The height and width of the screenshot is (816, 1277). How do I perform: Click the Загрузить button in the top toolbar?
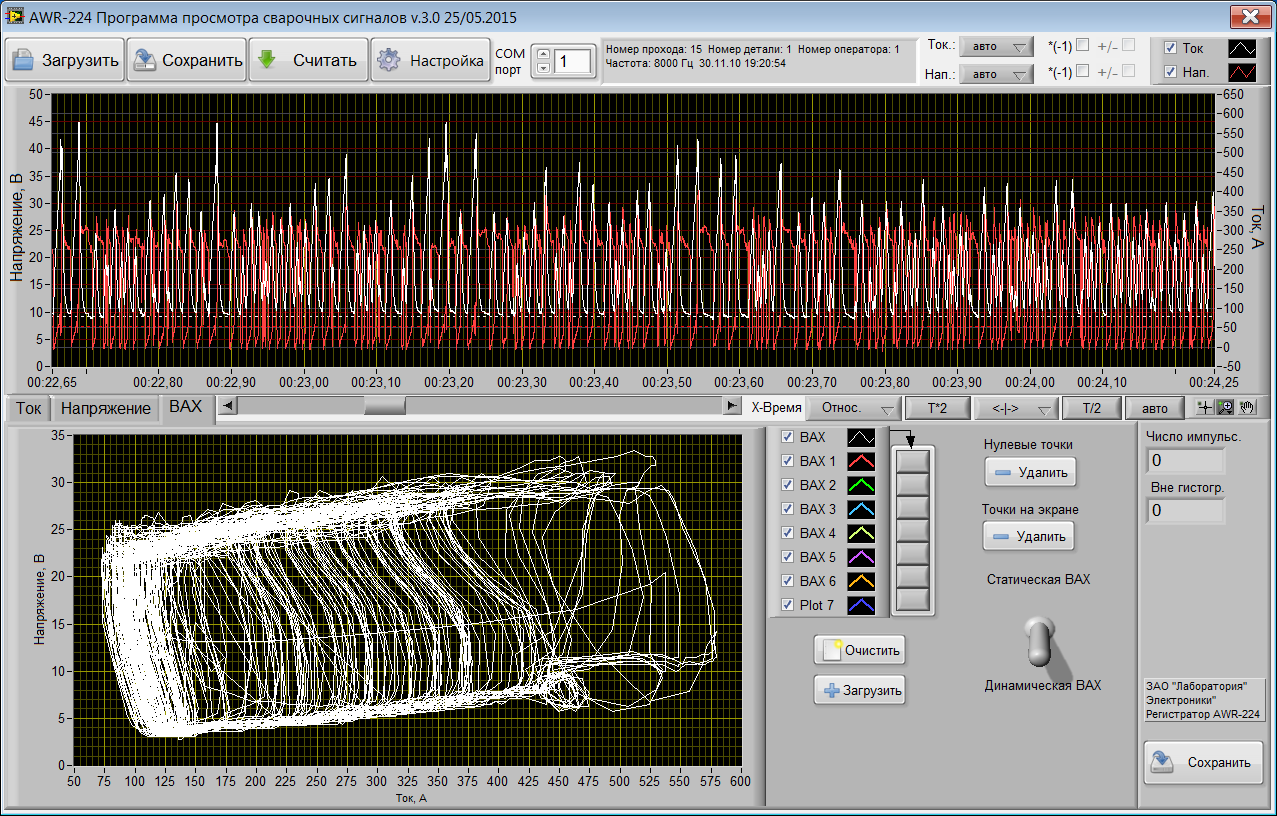pyautogui.click(x=64, y=60)
